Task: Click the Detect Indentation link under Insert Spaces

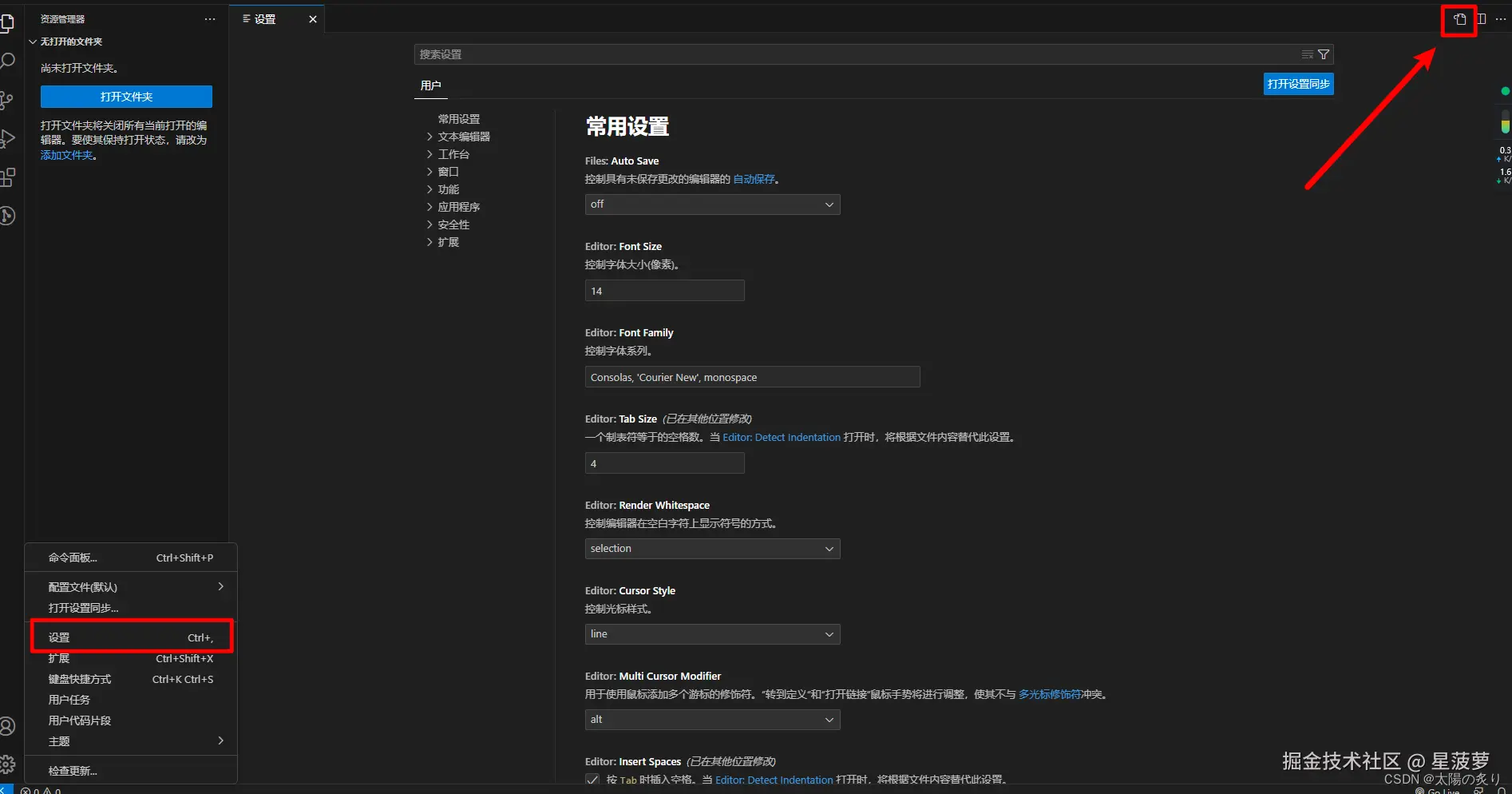Action: [x=774, y=780]
